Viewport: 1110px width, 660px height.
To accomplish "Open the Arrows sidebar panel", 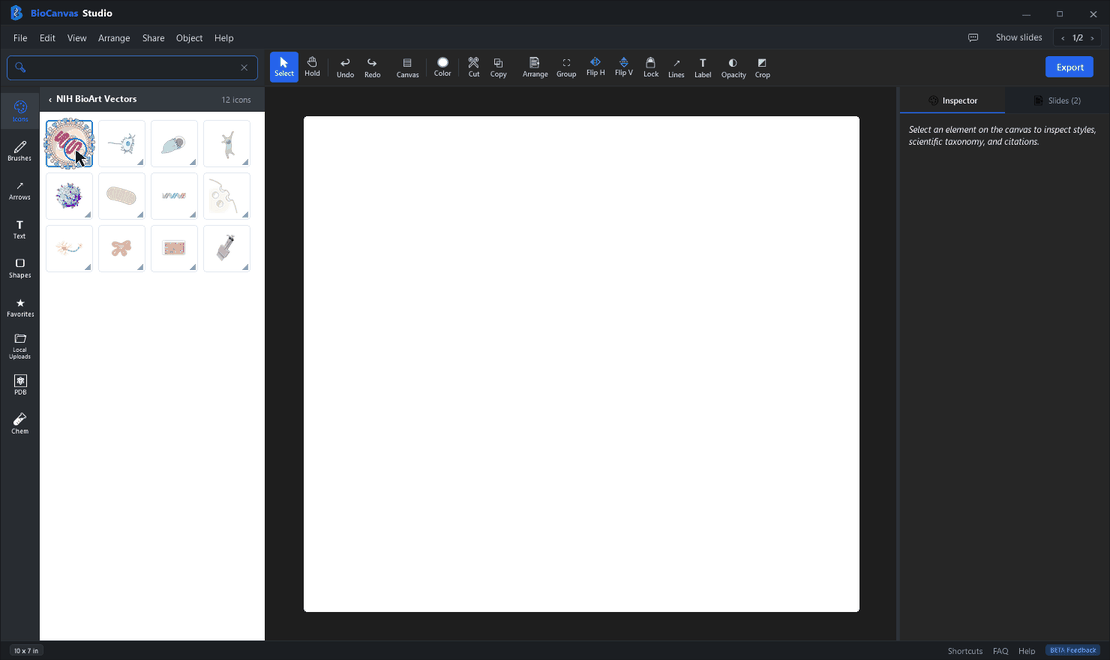I will 20,190.
